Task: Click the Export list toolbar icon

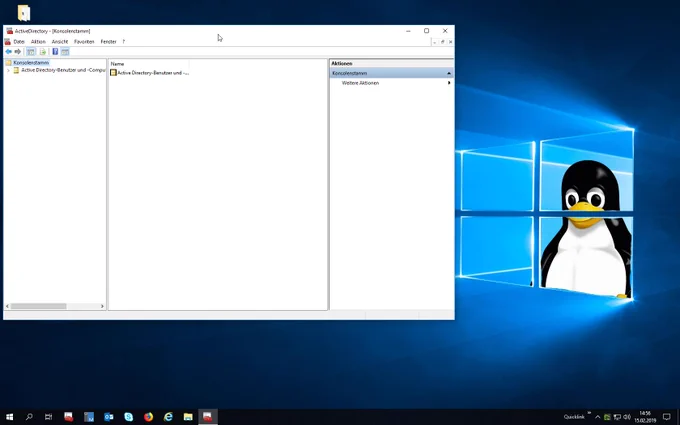Action: click(43, 52)
